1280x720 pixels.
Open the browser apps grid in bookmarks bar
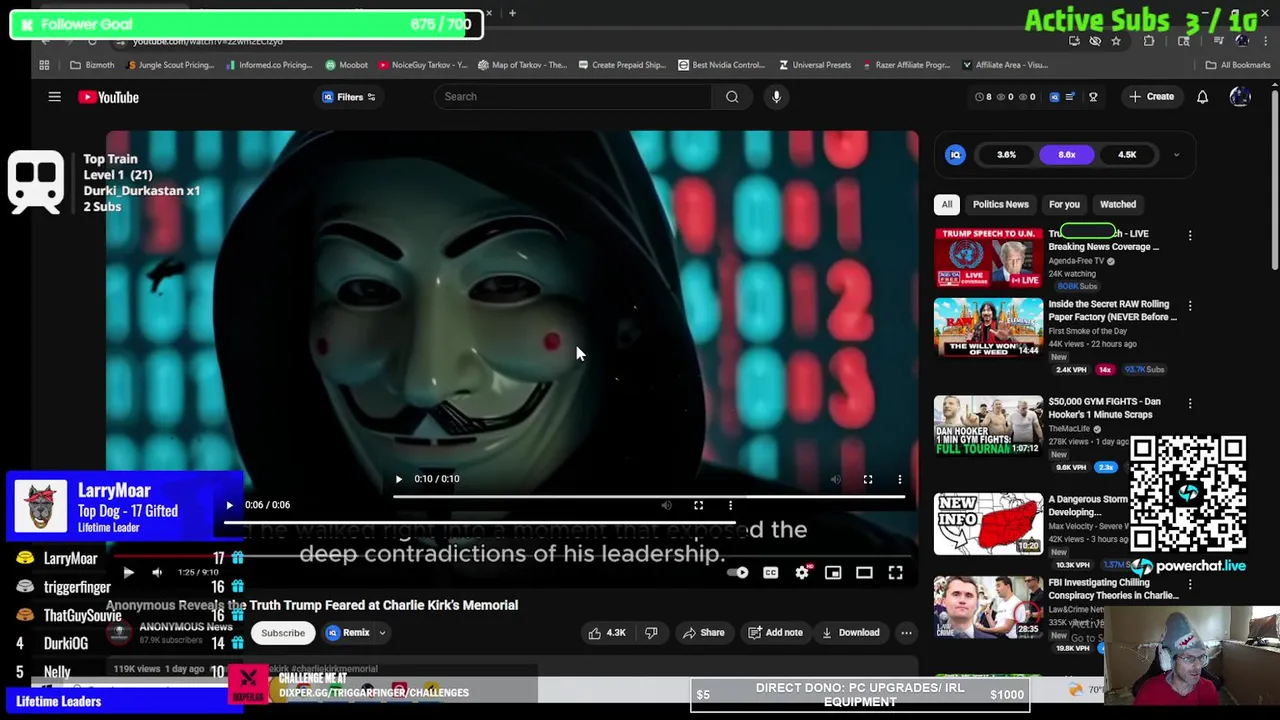(44, 65)
